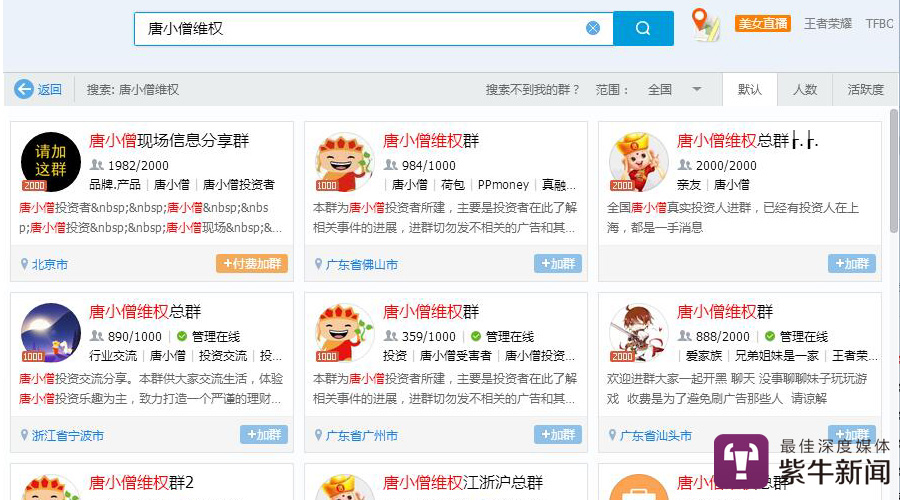
Task: Click the 兄弟姐妹是一家 tag in 汕头市 card
Action: pyautogui.click(x=777, y=355)
